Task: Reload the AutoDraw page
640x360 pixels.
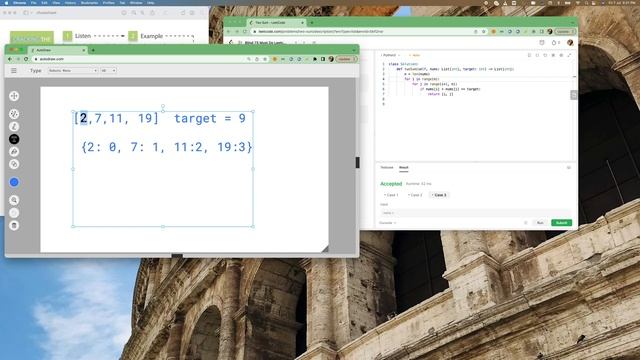Action: 26,59
